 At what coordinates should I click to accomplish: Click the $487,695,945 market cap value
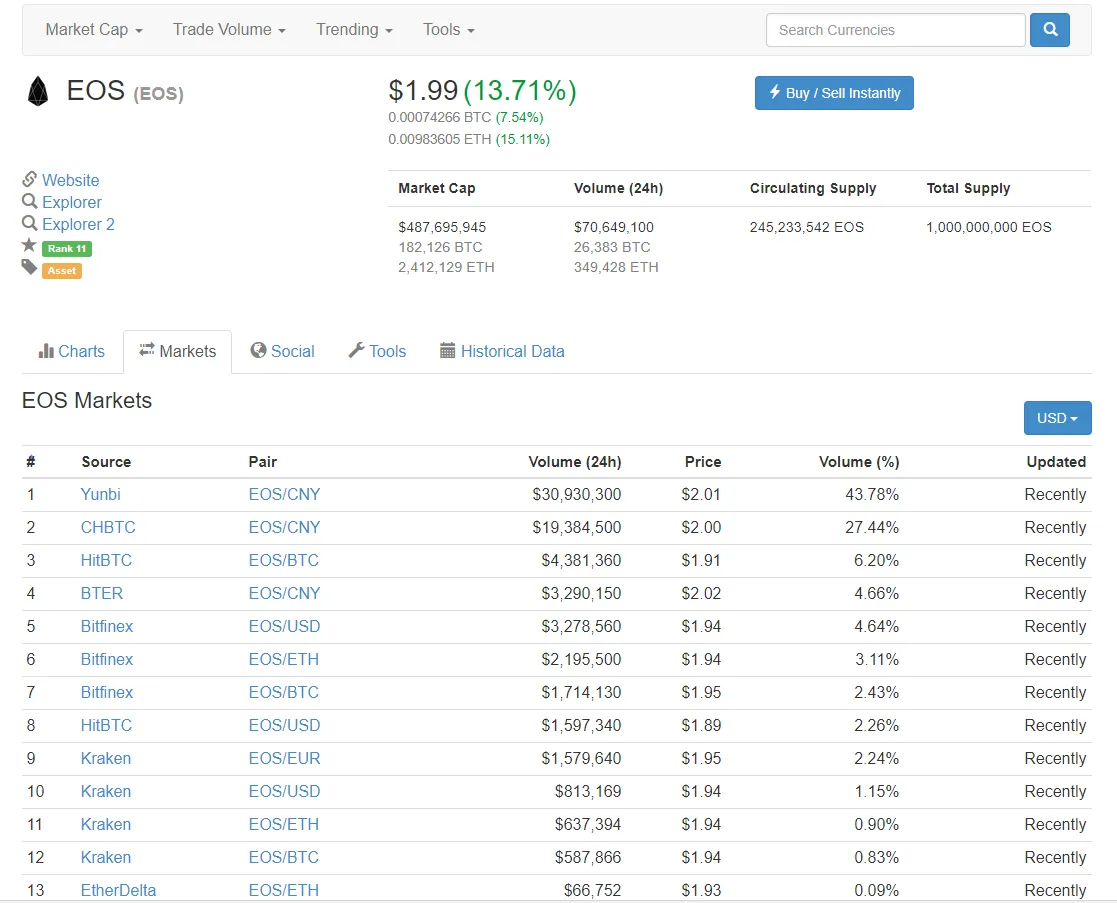pos(442,227)
